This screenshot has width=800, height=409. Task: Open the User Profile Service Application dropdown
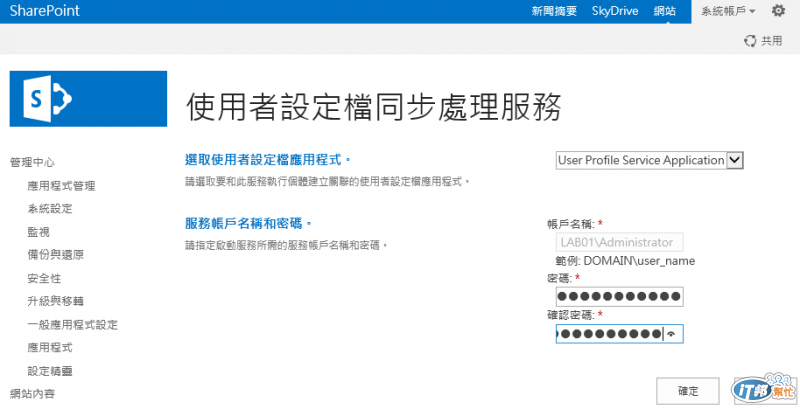coord(649,160)
